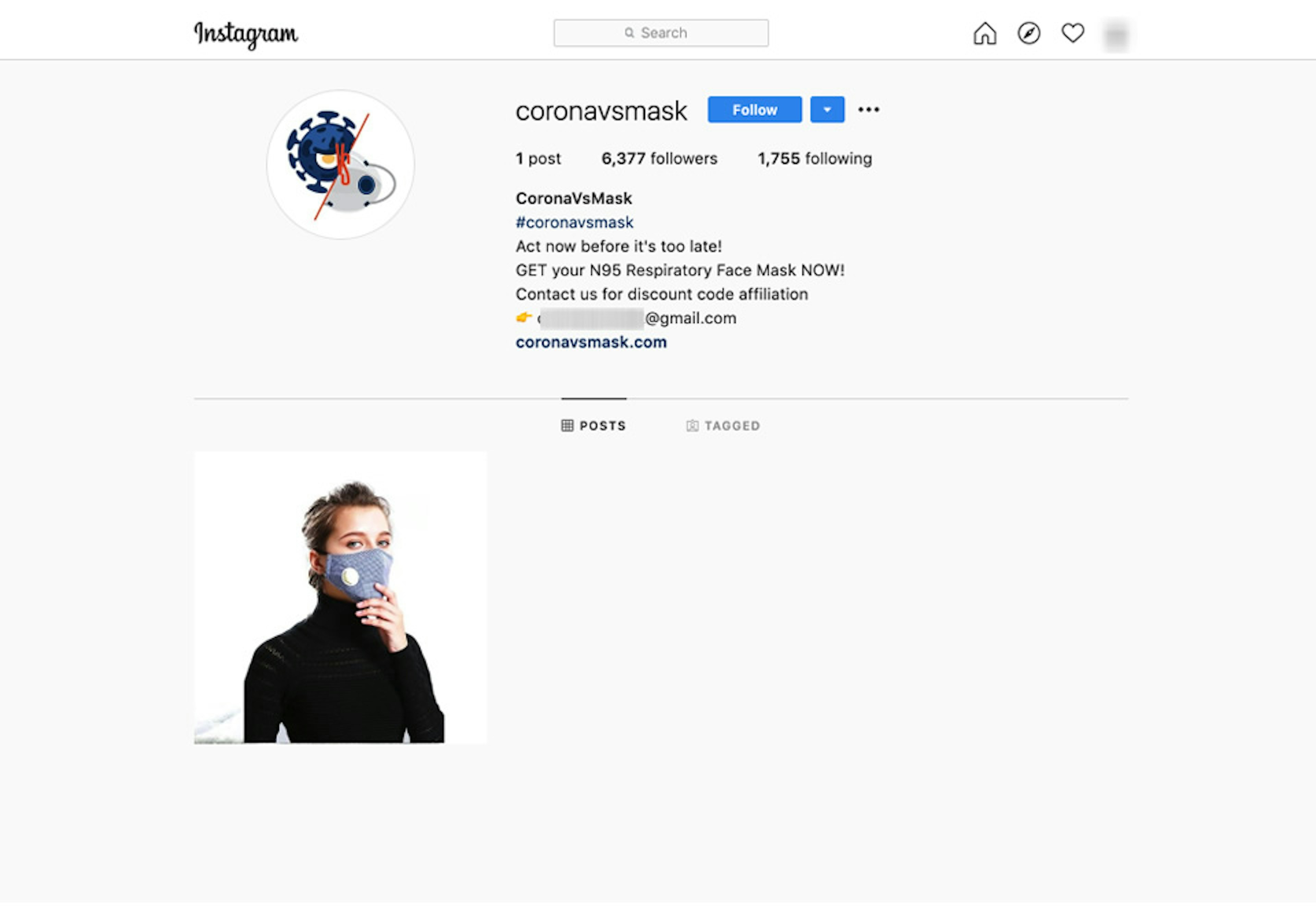Follow the coronavsmask account
This screenshot has height=916, width=1316.
point(754,109)
